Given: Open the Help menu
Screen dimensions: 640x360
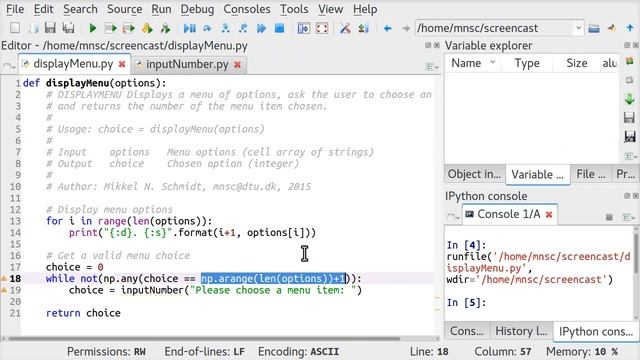Looking at the screenshot, I should coord(365,9).
